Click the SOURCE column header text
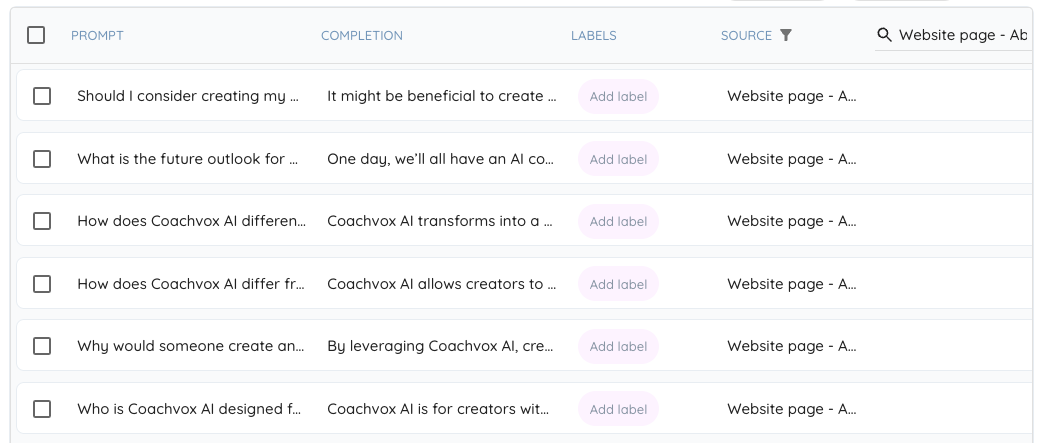 (x=746, y=35)
